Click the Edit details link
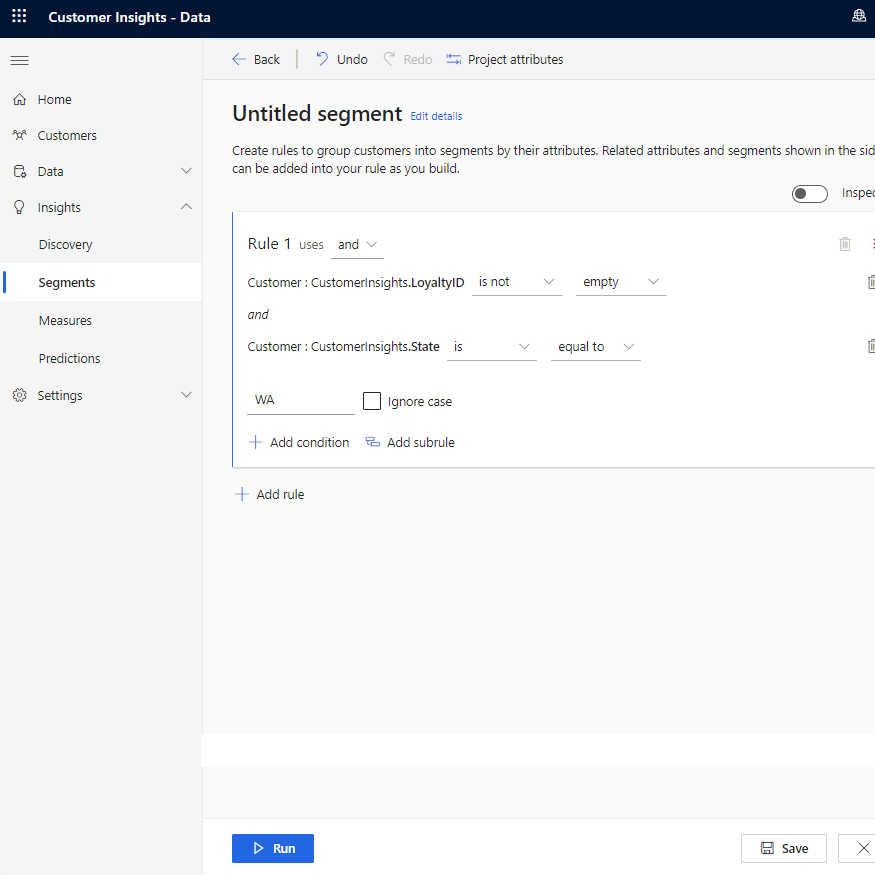This screenshot has width=875, height=875. 436,116
